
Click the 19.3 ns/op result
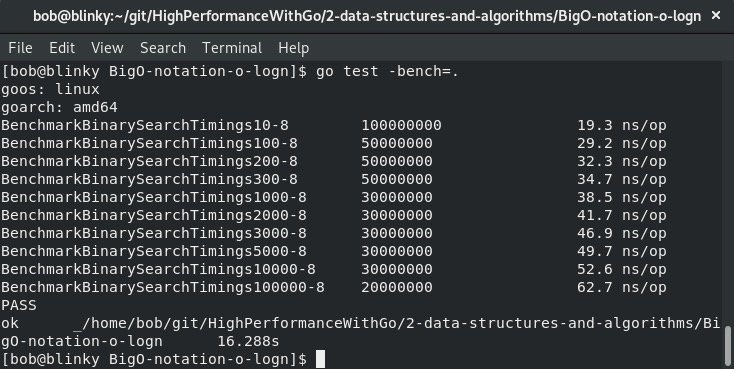tap(622, 125)
